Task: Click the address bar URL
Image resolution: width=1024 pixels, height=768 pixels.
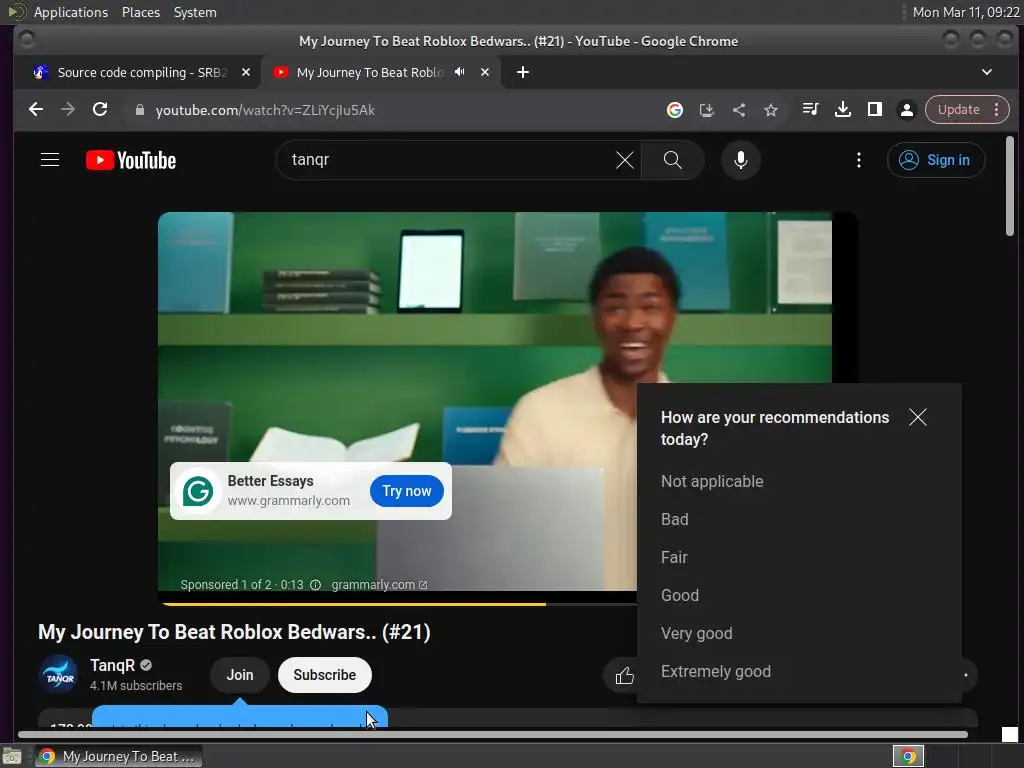Action: click(264, 110)
